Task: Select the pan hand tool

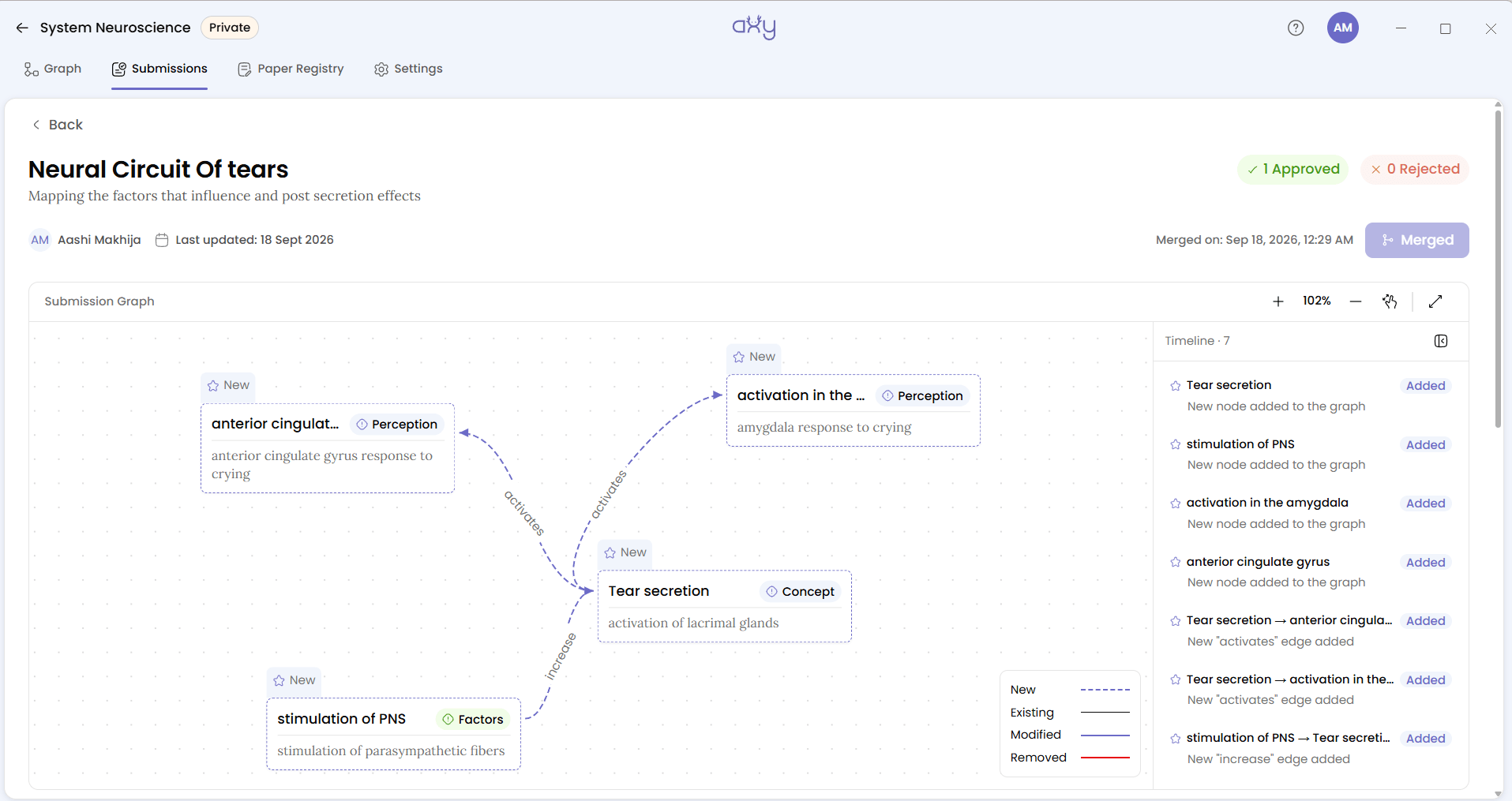Action: [x=1390, y=301]
